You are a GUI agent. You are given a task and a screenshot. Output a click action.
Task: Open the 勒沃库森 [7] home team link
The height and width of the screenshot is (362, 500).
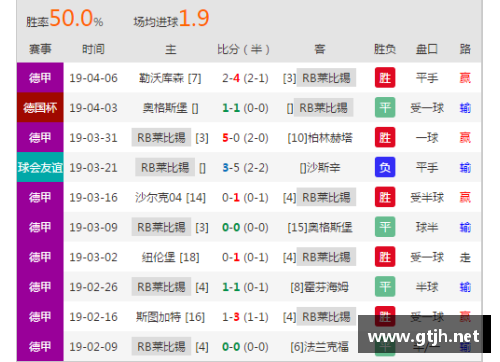coord(170,78)
